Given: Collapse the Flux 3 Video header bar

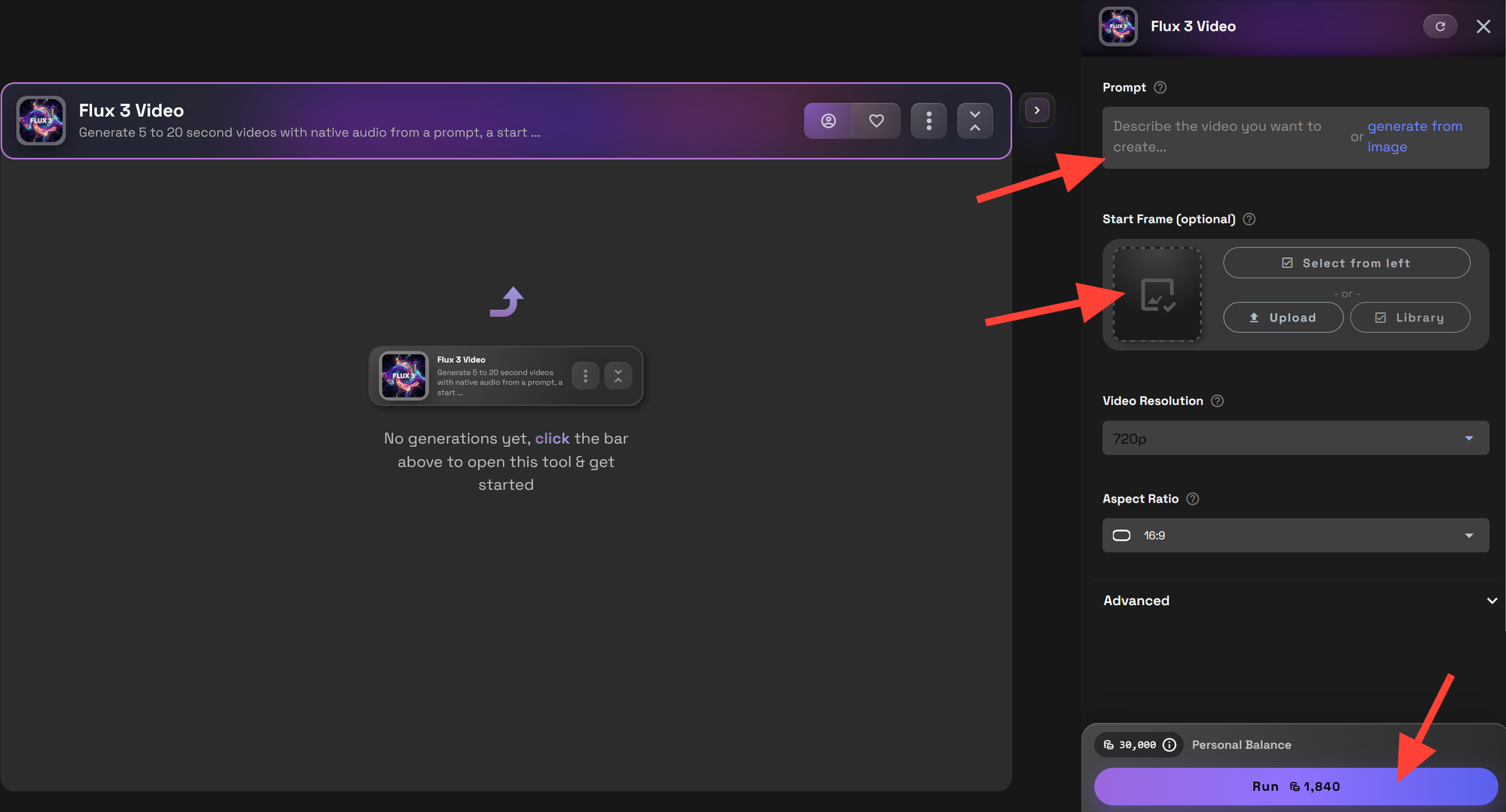Looking at the screenshot, I should click(x=975, y=120).
